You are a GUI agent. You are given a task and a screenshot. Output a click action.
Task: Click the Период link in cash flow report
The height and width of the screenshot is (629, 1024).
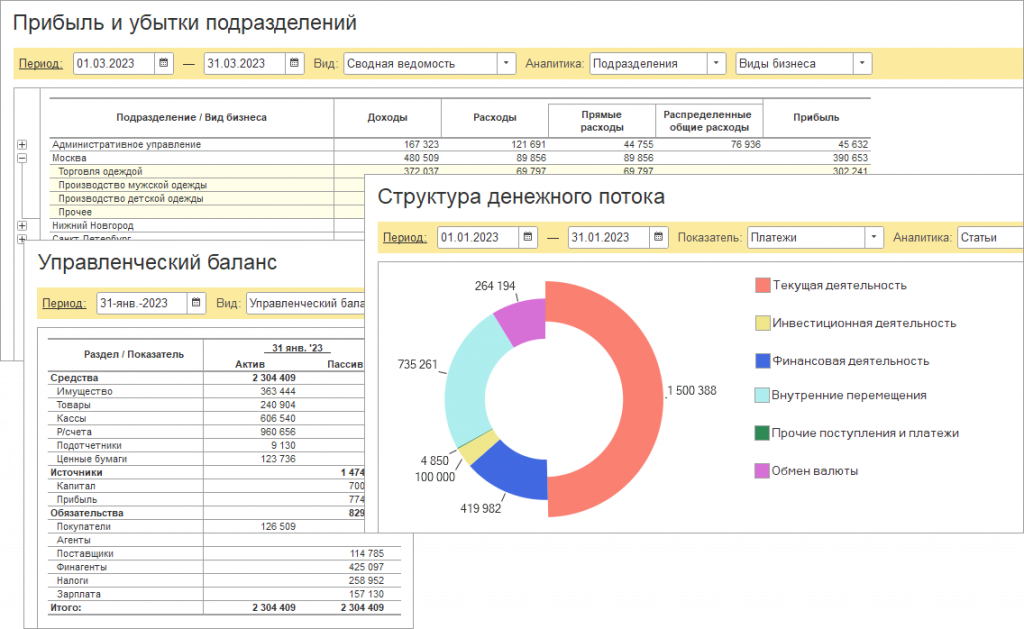[405, 237]
